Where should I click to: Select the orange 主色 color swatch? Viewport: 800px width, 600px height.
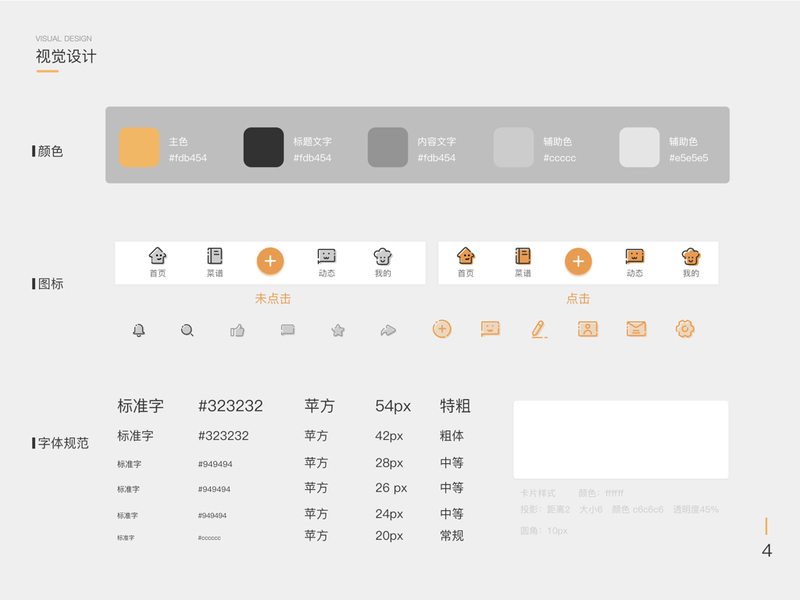139,147
